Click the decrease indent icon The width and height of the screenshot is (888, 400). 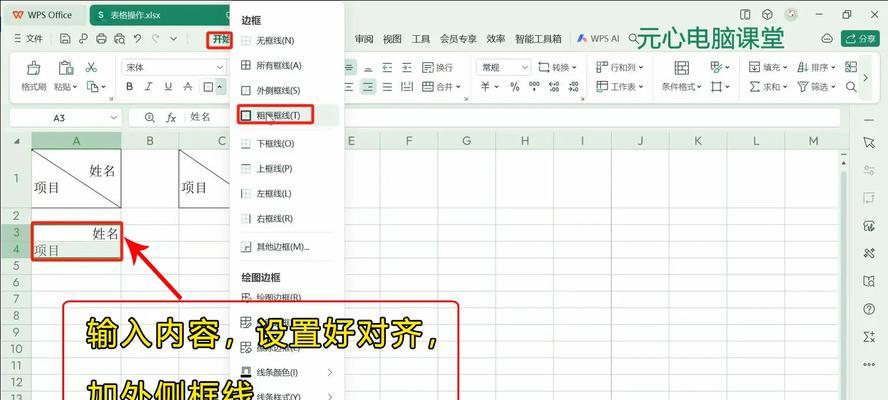pos(387,67)
